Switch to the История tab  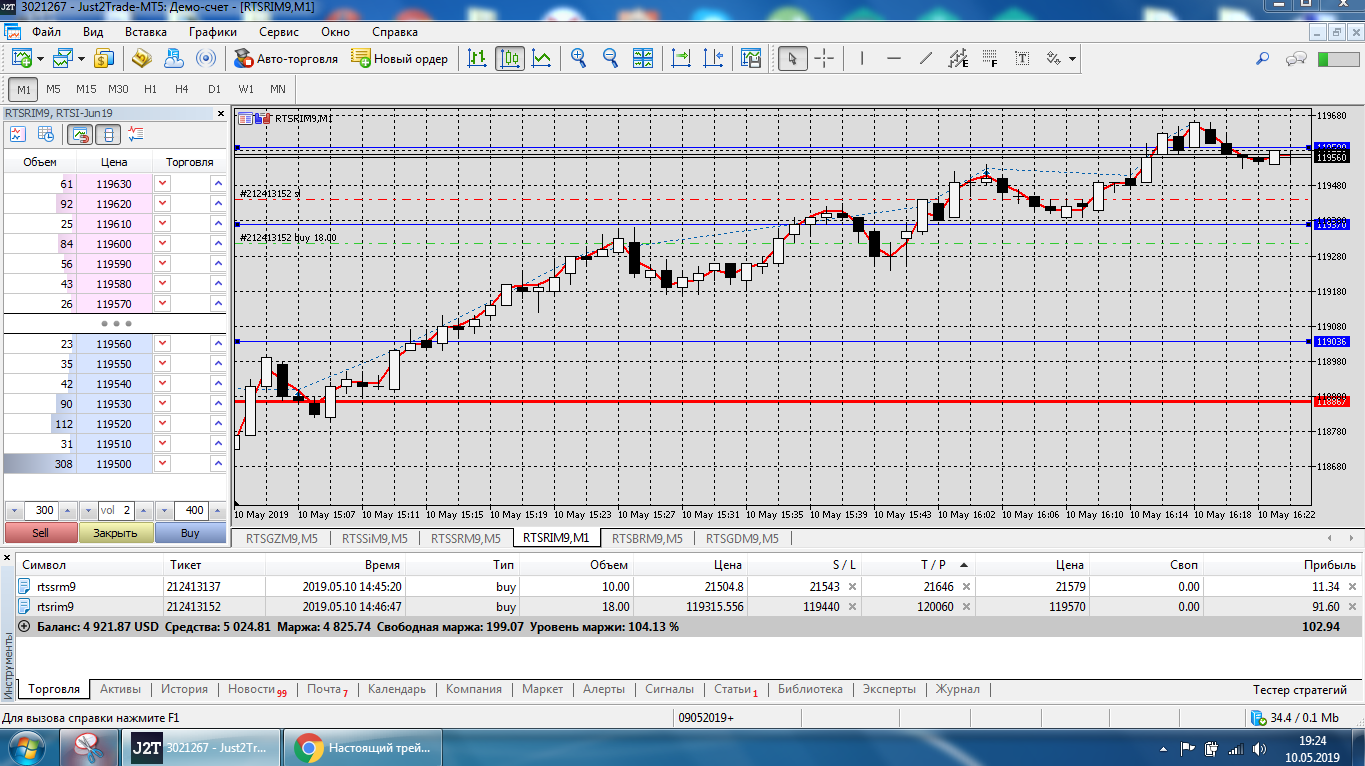click(184, 689)
